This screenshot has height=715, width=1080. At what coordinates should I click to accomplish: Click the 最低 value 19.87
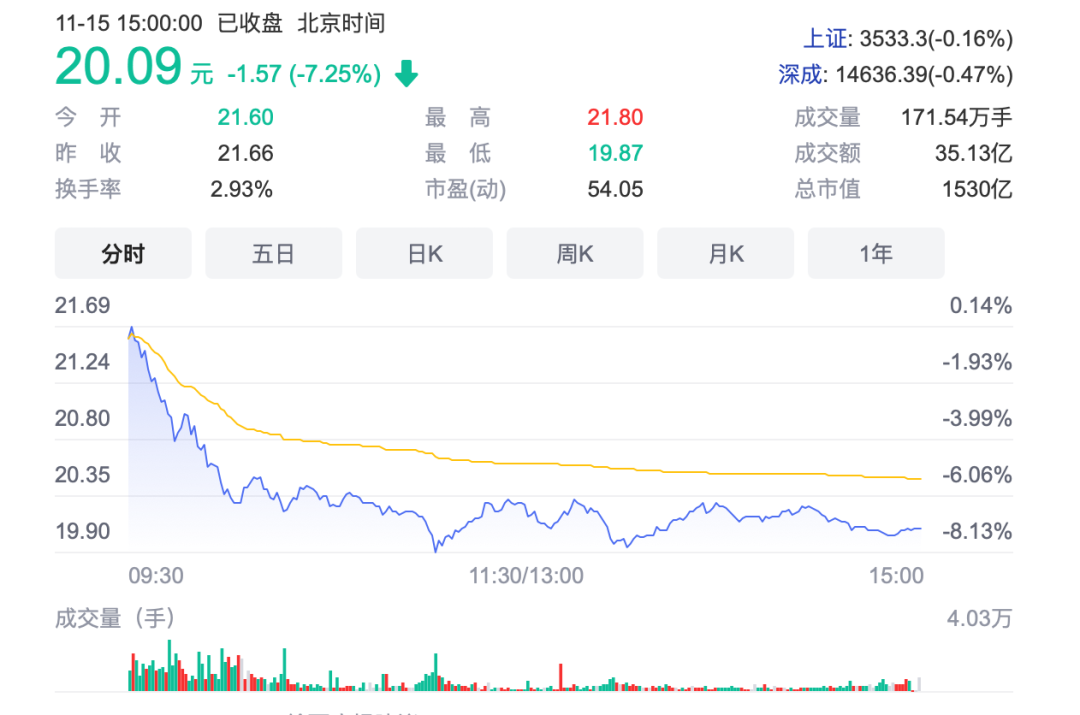coord(615,153)
